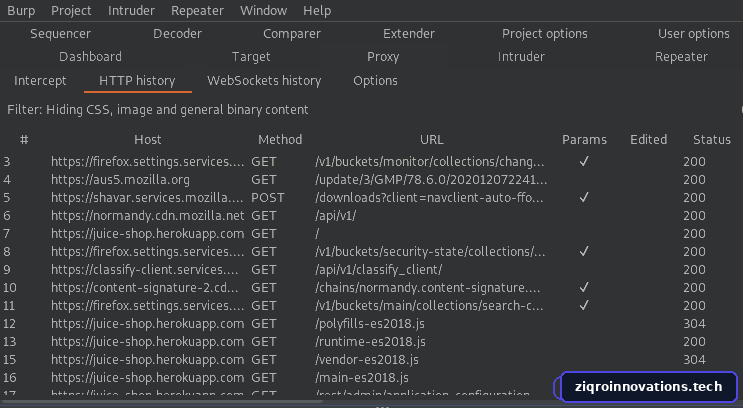Select the Intercept sub-tab

40,81
